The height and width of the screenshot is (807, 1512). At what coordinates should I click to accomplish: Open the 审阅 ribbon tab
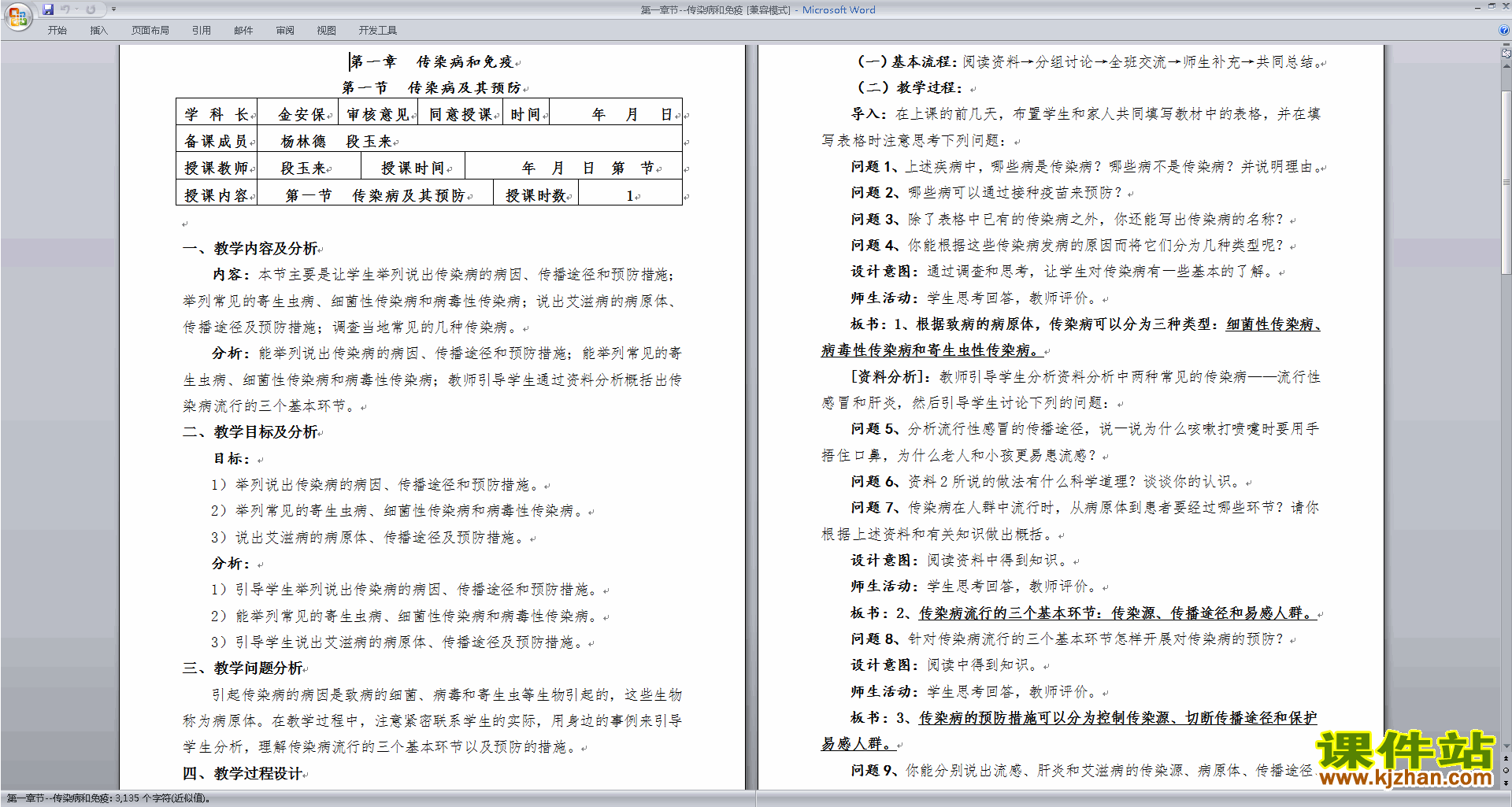click(x=285, y=31)
